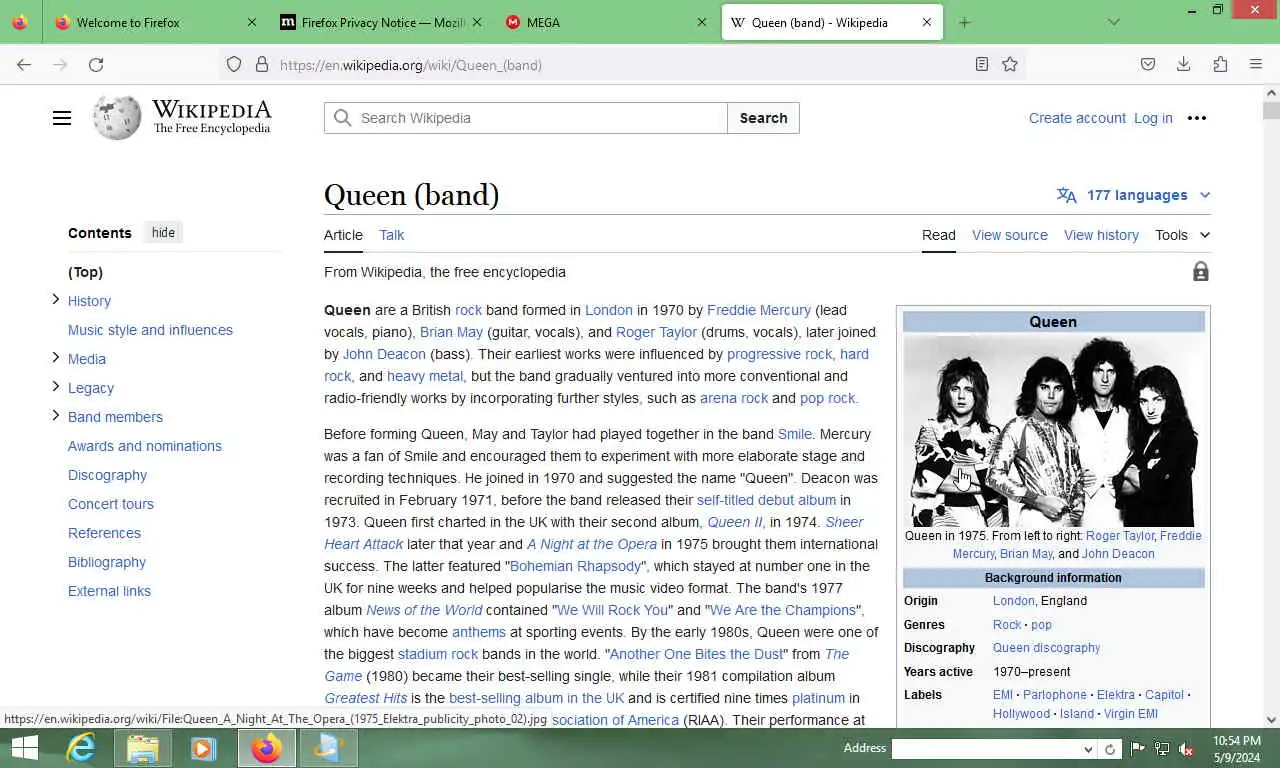Viewport: 1280px width, 768px height.
Task: Jump to Awards and nominations in Contents
Action: pos(145,446)
